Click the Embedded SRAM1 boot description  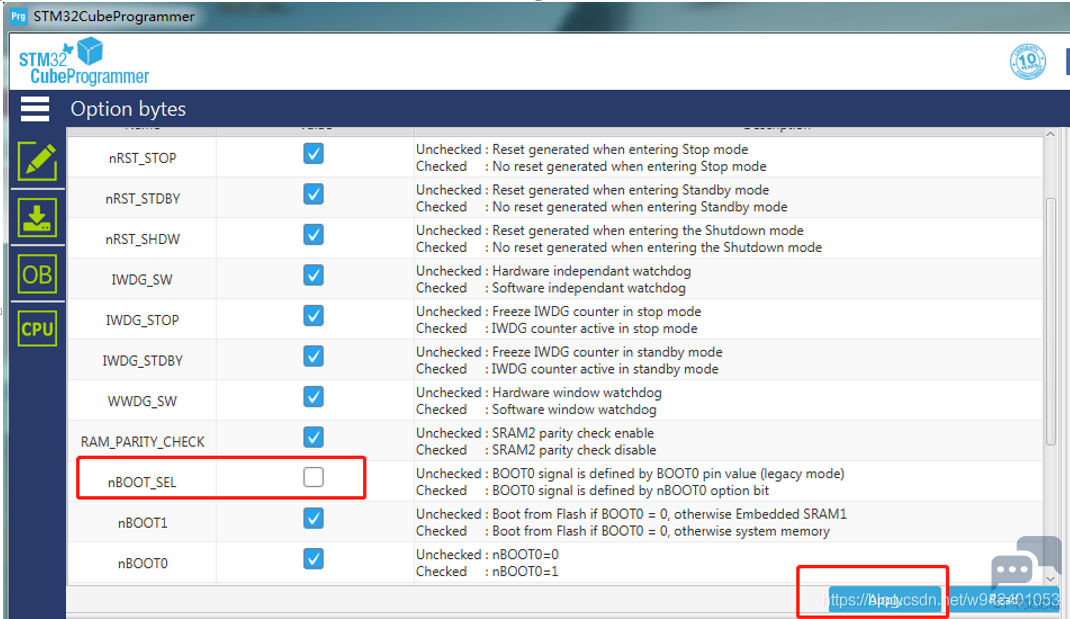click(x=631, y=514)
